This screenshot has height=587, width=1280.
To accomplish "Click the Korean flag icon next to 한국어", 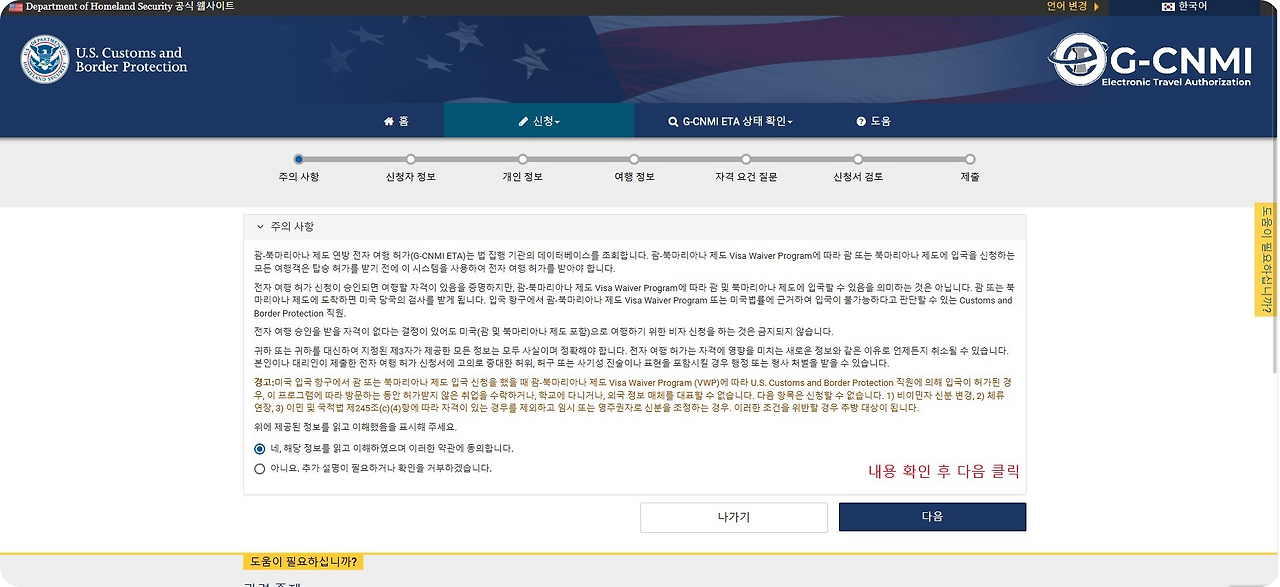I will 1168,8.
